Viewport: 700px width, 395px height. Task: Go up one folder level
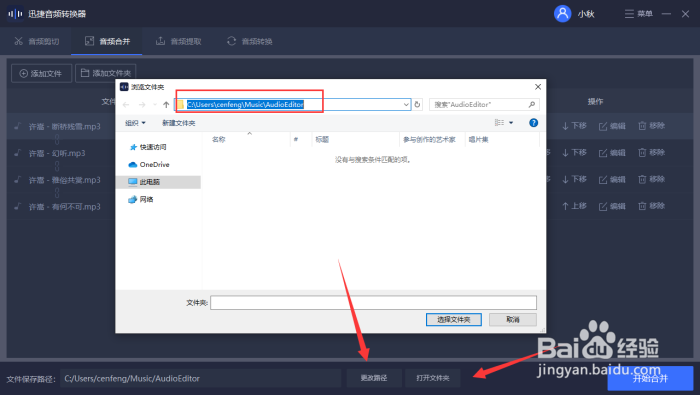pos(166,104)
